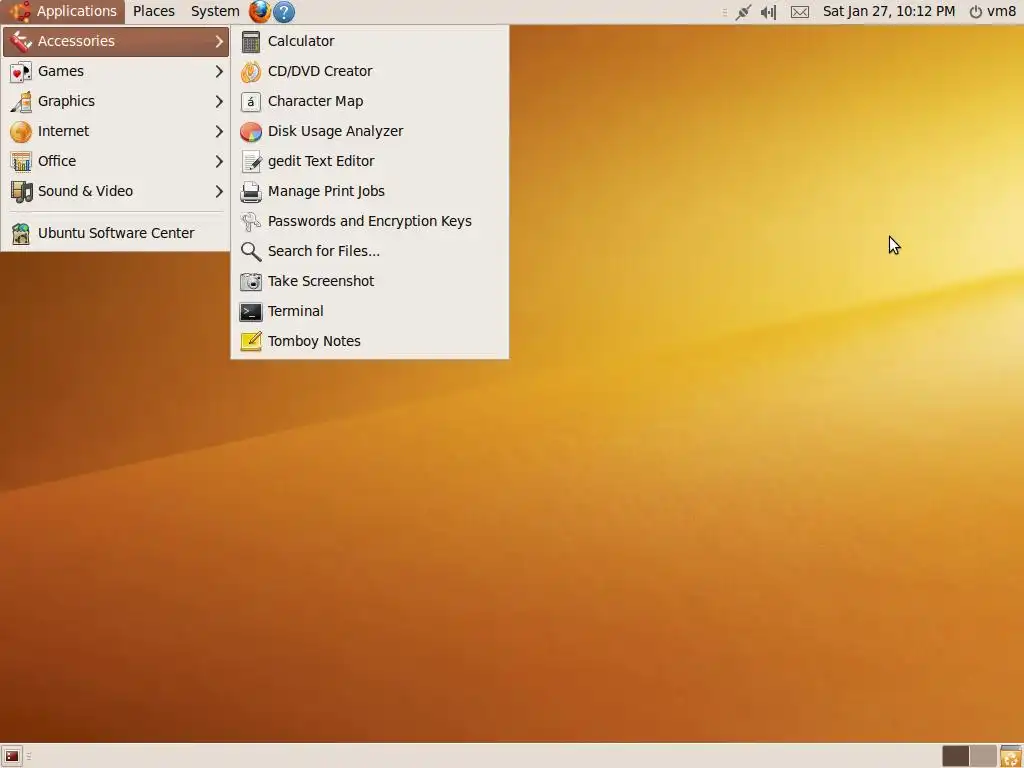Click the Manage Print Jobs printer icon
The image size is (1024, 768).
coord(251,191)
